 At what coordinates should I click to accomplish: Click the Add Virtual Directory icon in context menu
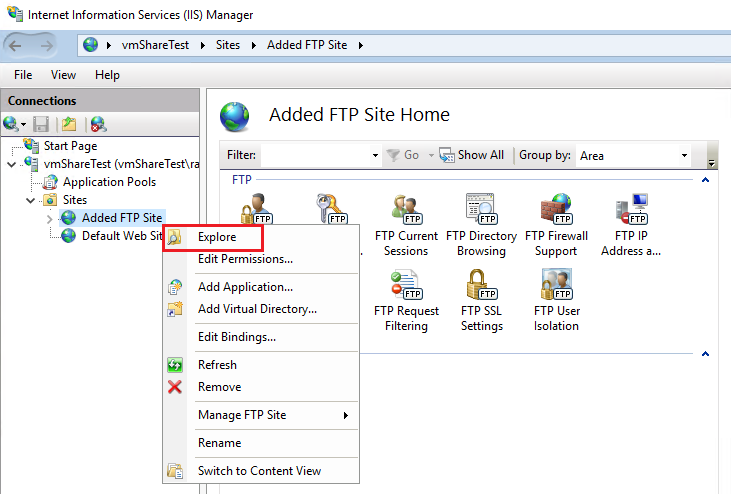(x=175, y=309)
